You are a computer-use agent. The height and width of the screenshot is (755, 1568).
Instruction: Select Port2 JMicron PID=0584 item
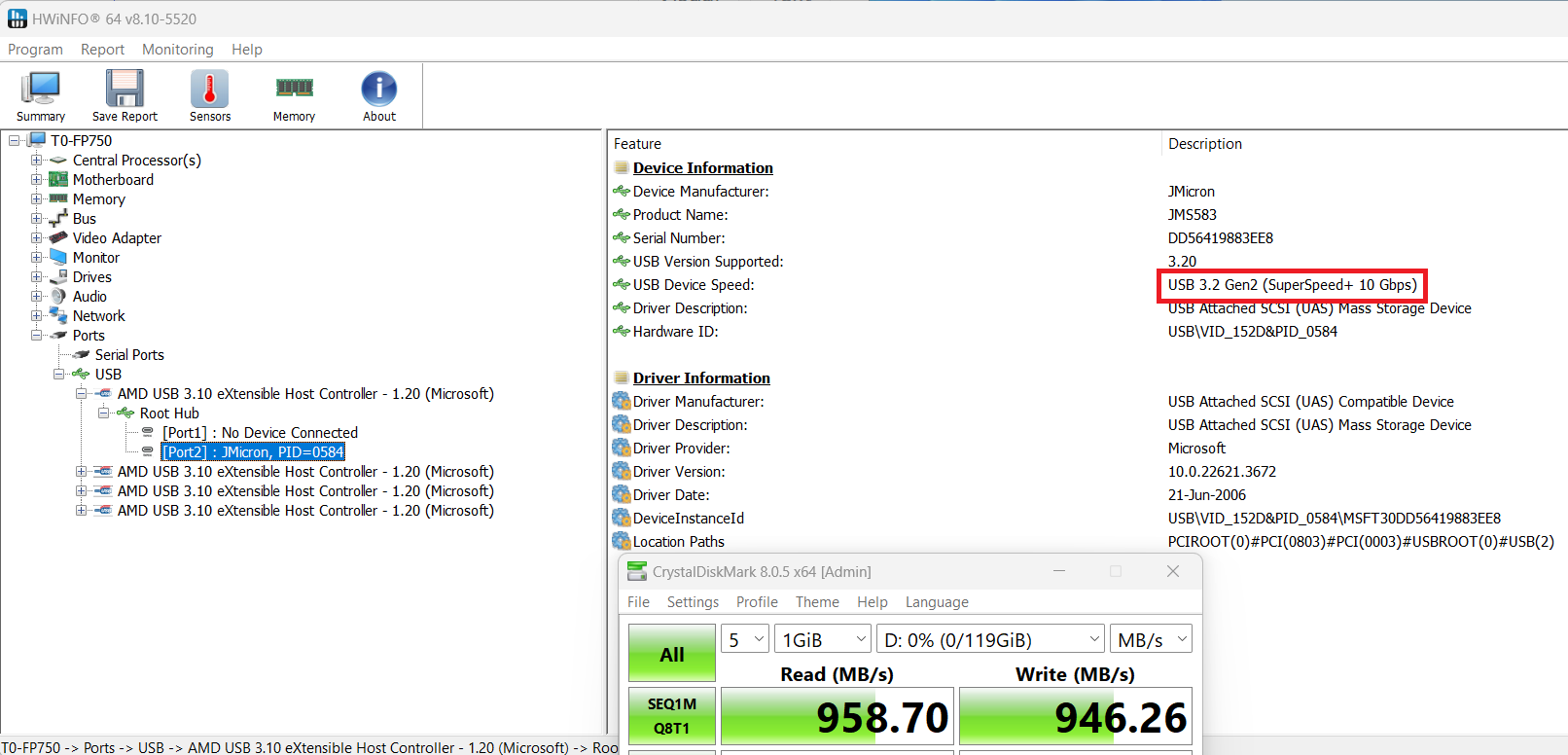click(253, 451)
